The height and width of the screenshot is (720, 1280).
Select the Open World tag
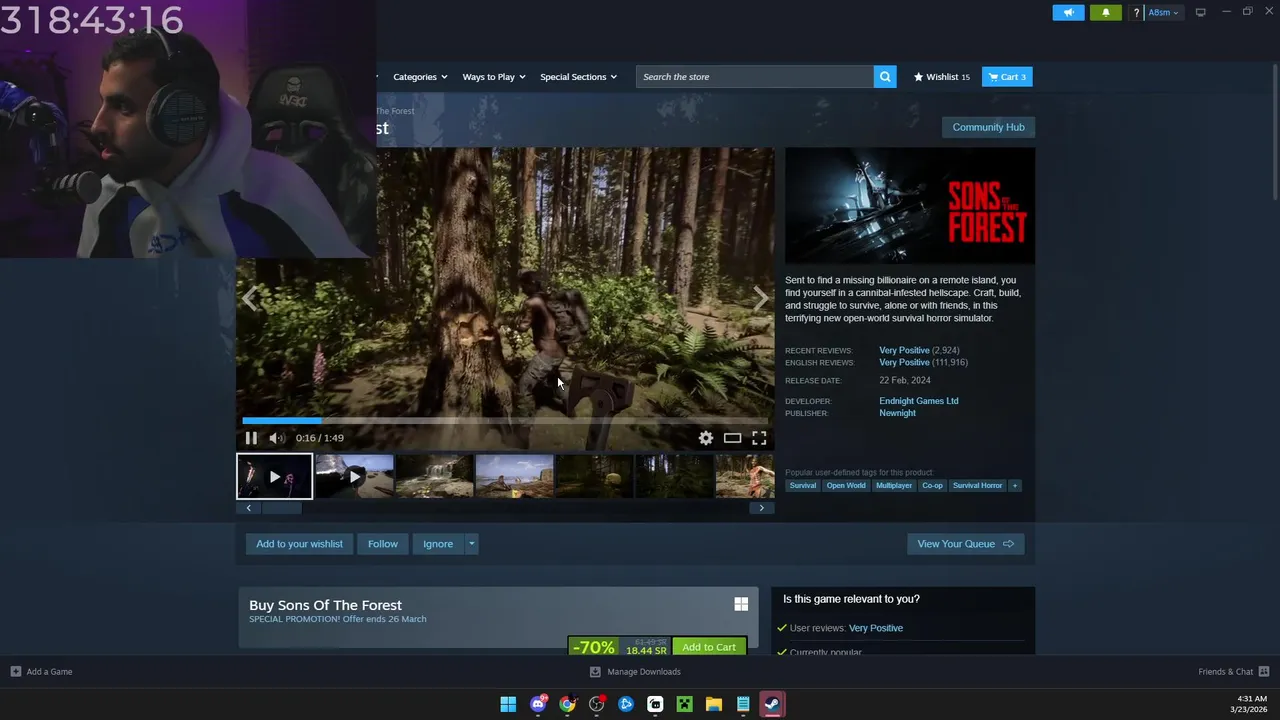(846, 486)
